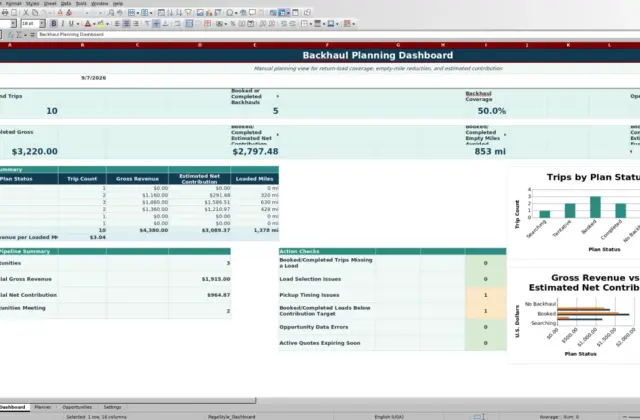Switch to the Opportunities sheet tab

[x=77, y=407]
